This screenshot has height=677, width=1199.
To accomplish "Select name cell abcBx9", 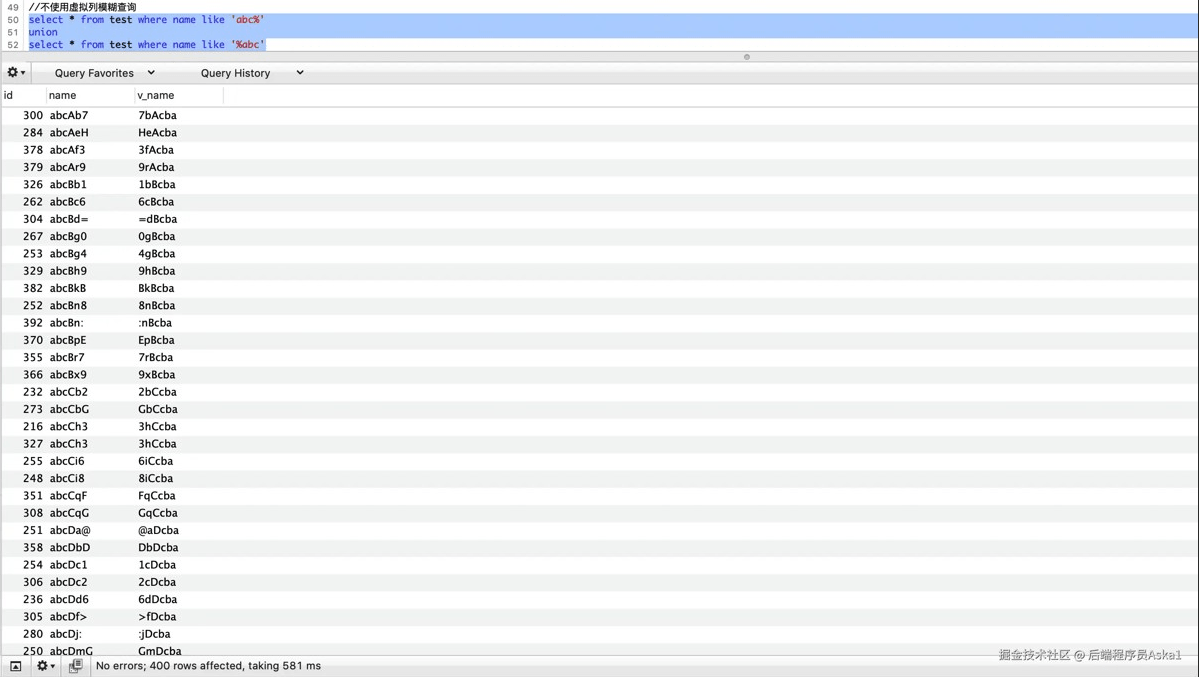I will click(x=68, y=375).
